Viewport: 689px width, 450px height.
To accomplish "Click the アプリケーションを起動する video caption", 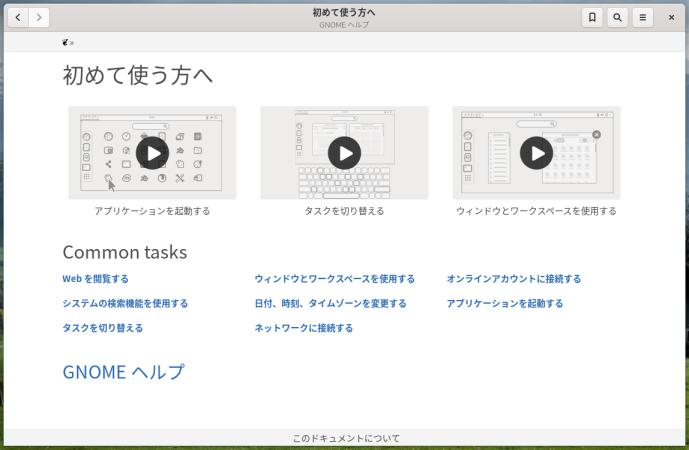I will click(x=152, y=211).
